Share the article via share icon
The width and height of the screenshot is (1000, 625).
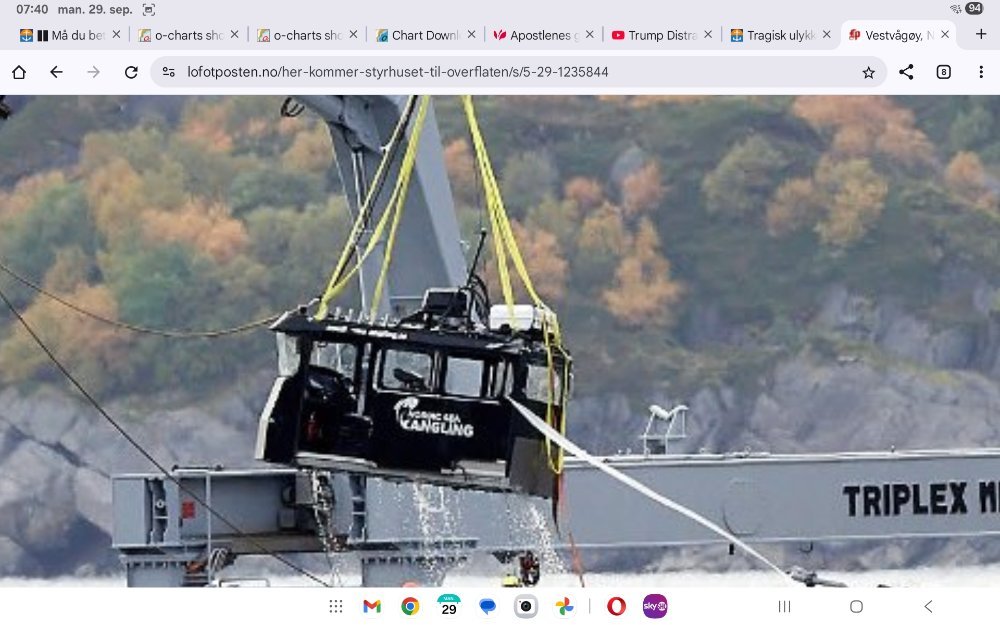click(906, 72)
